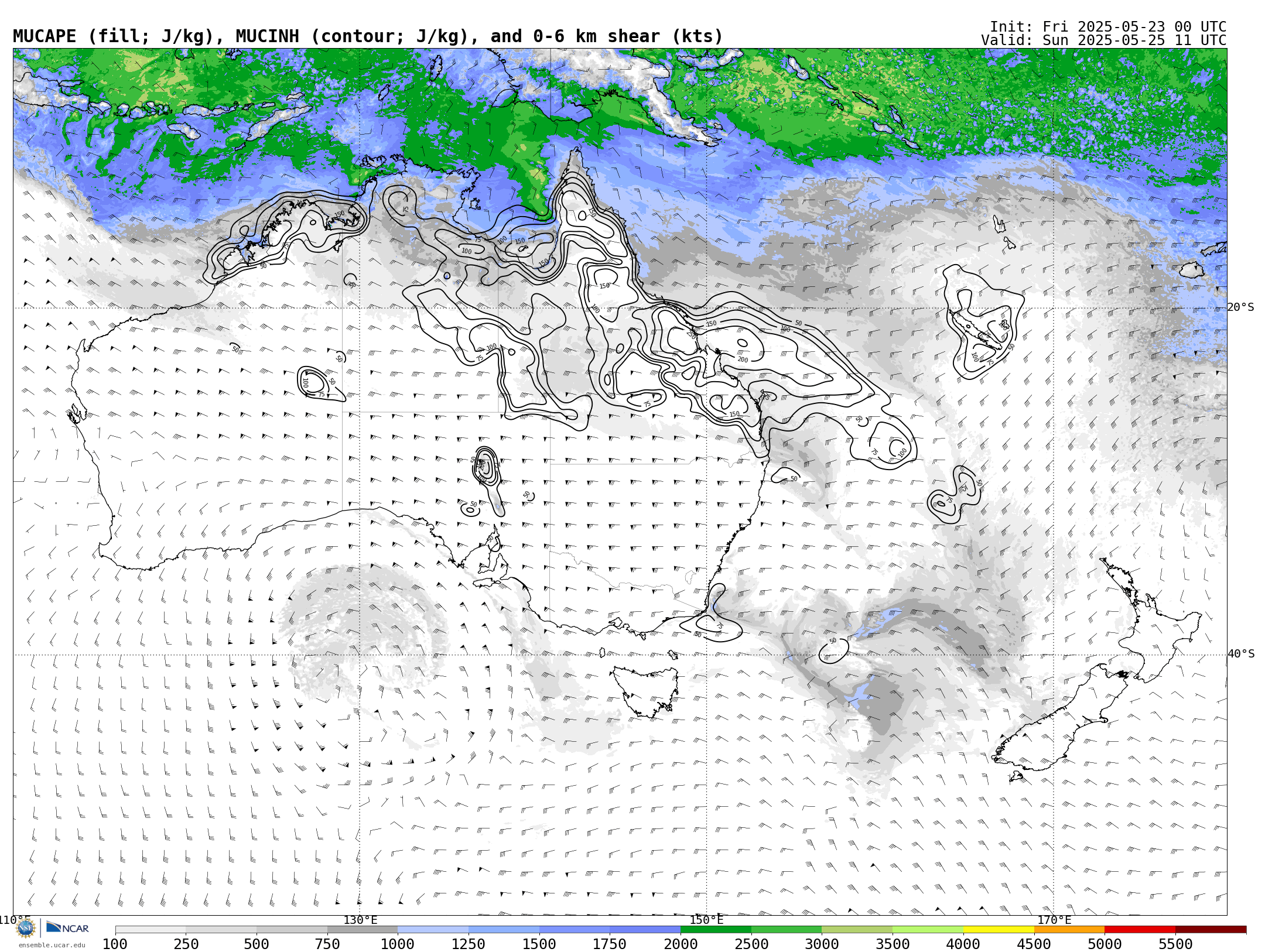Click the 'Valid: Sun 2025-05-25 11 UTC' text
This screenshot has height=952, width=1265.
tap(1103, 40)
